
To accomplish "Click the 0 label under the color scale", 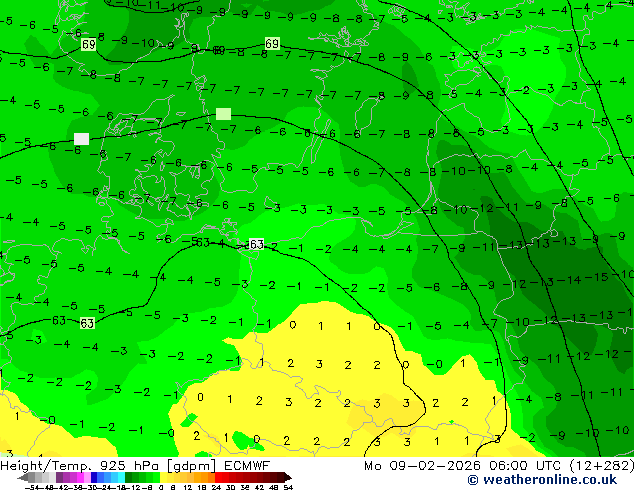I will click(x=161, y=487).
